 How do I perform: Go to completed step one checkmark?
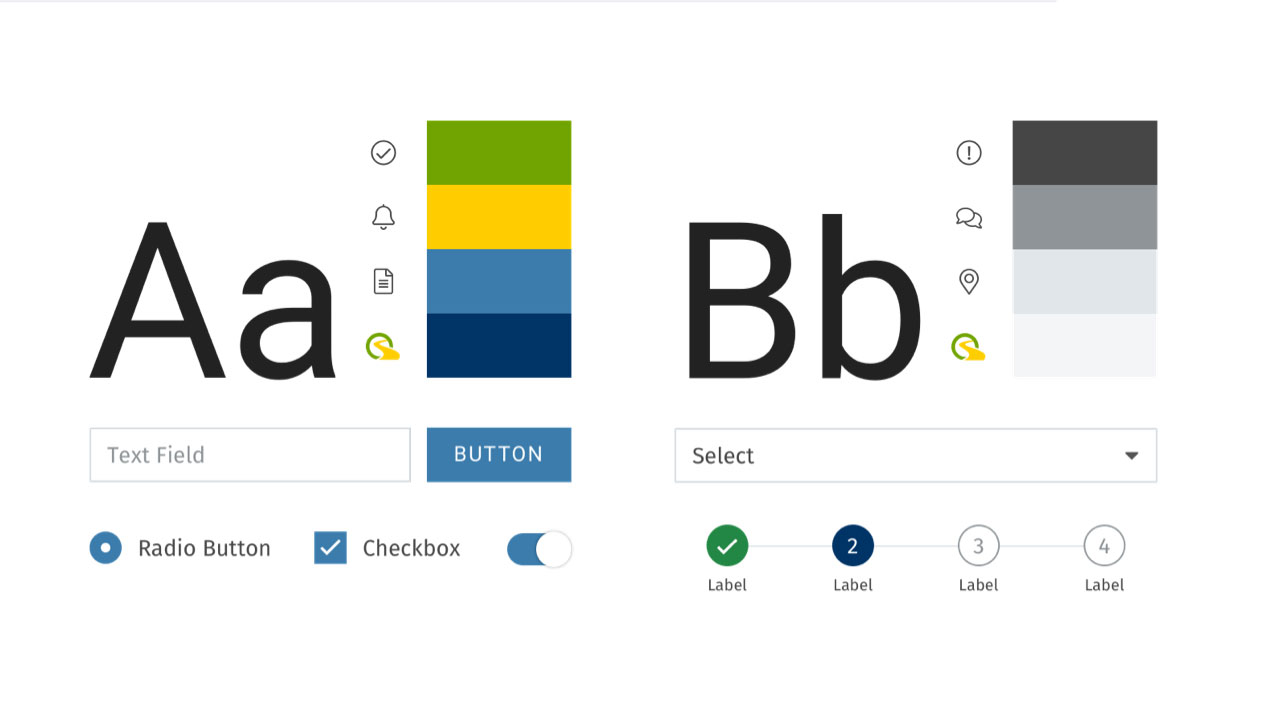pos(727,546)
